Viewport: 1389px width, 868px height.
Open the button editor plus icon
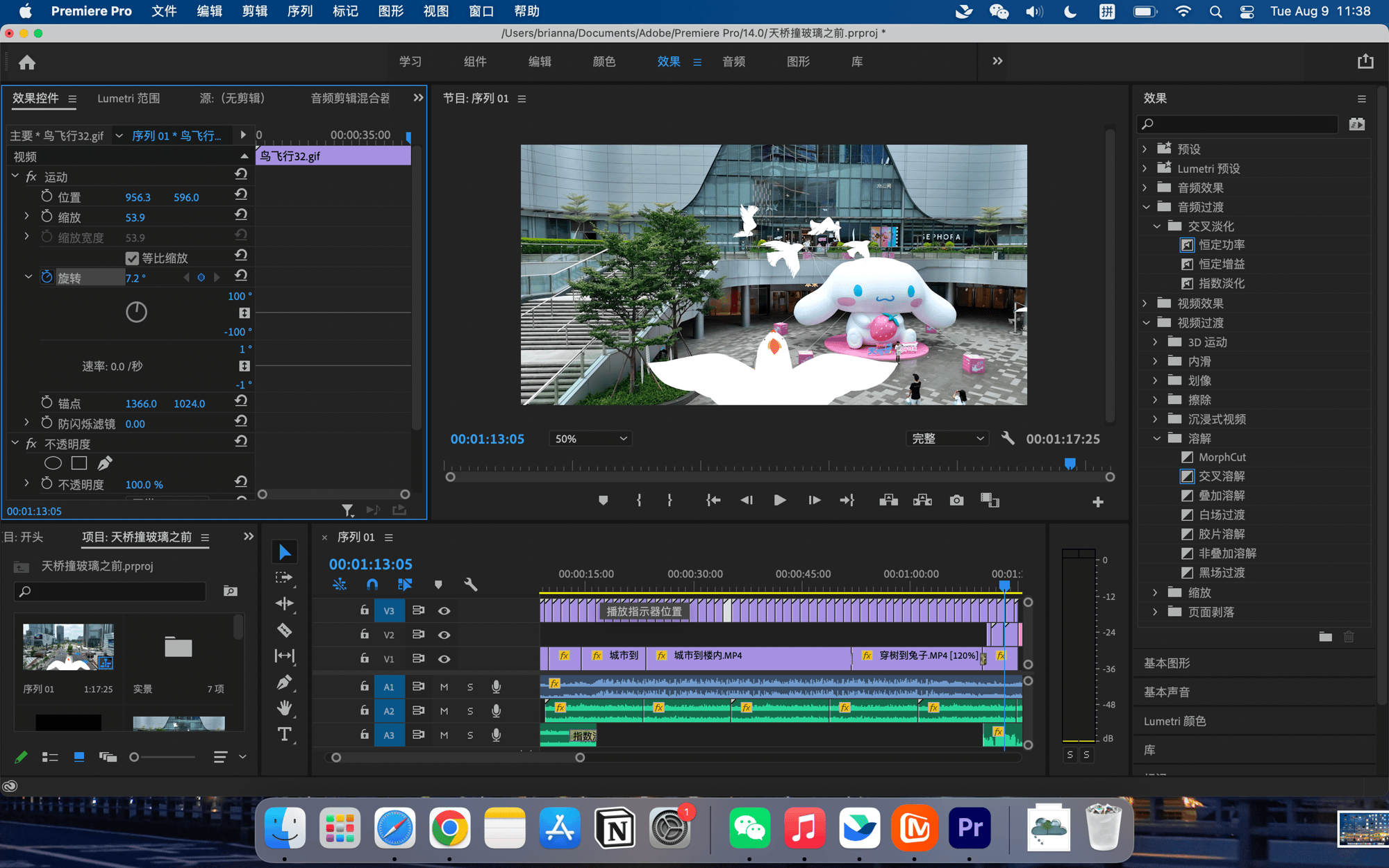1097,501
